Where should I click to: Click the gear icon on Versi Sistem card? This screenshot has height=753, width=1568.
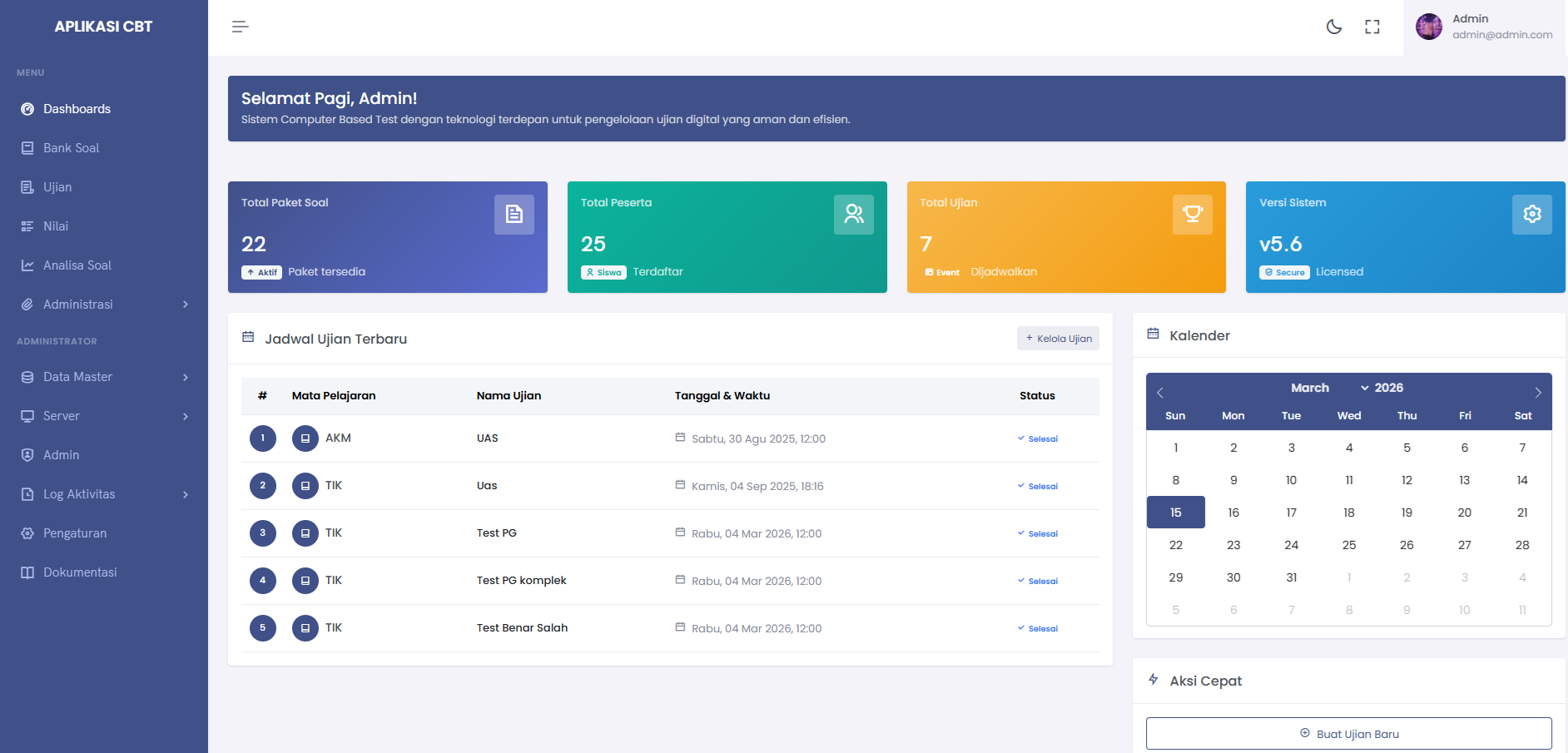[x=1532, y=214]
